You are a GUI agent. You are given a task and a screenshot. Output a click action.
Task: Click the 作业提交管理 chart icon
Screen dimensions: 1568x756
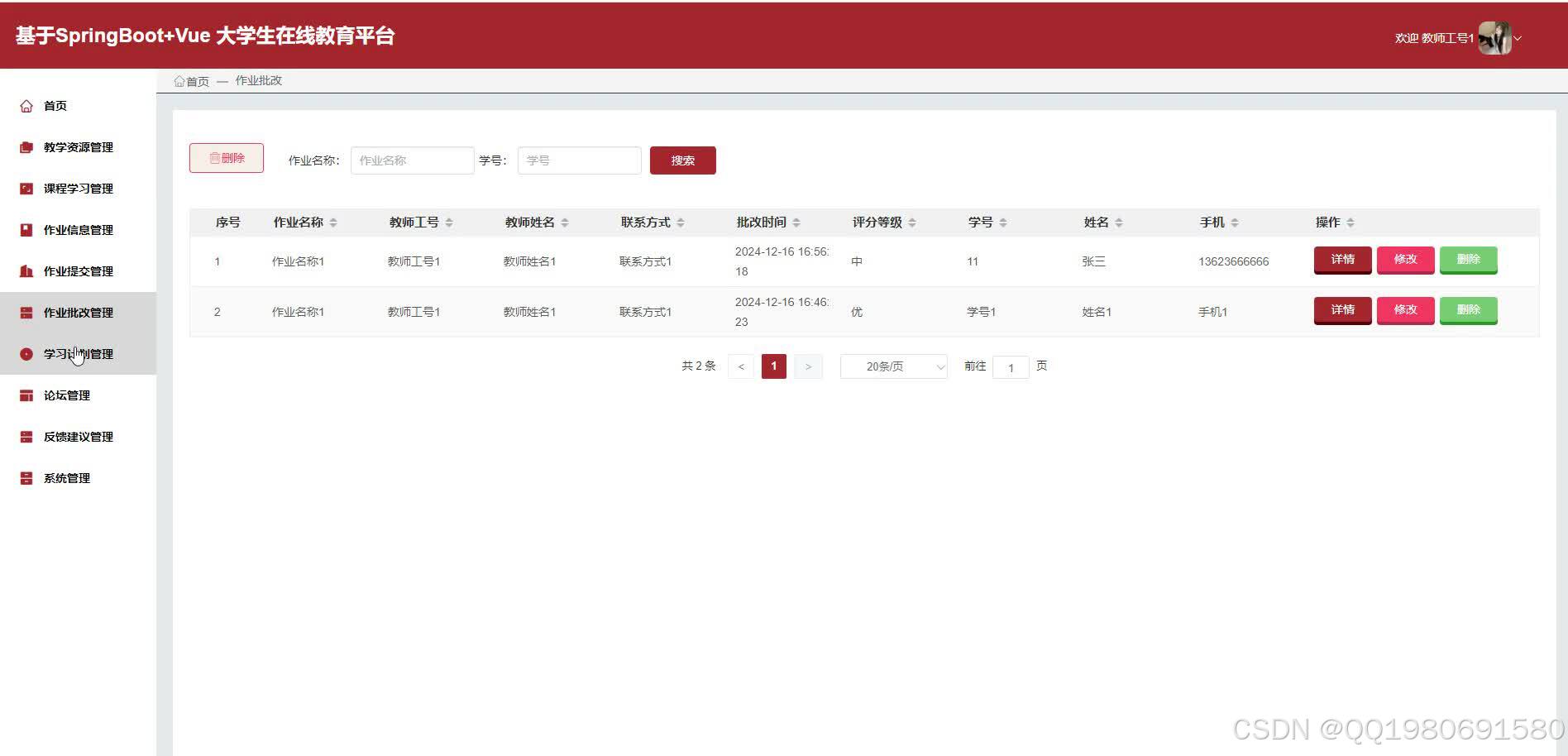pyautogui.click(x=26, y=270)
